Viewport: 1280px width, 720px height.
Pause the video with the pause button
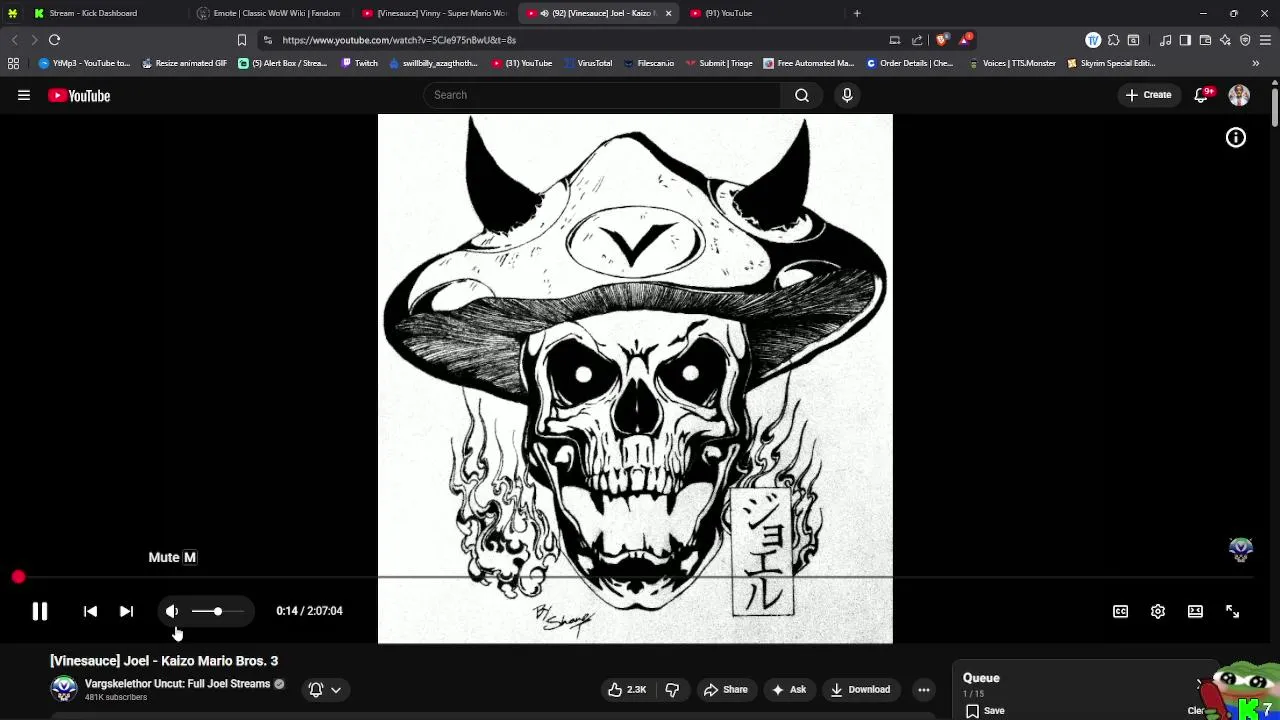tap(40, 611)
